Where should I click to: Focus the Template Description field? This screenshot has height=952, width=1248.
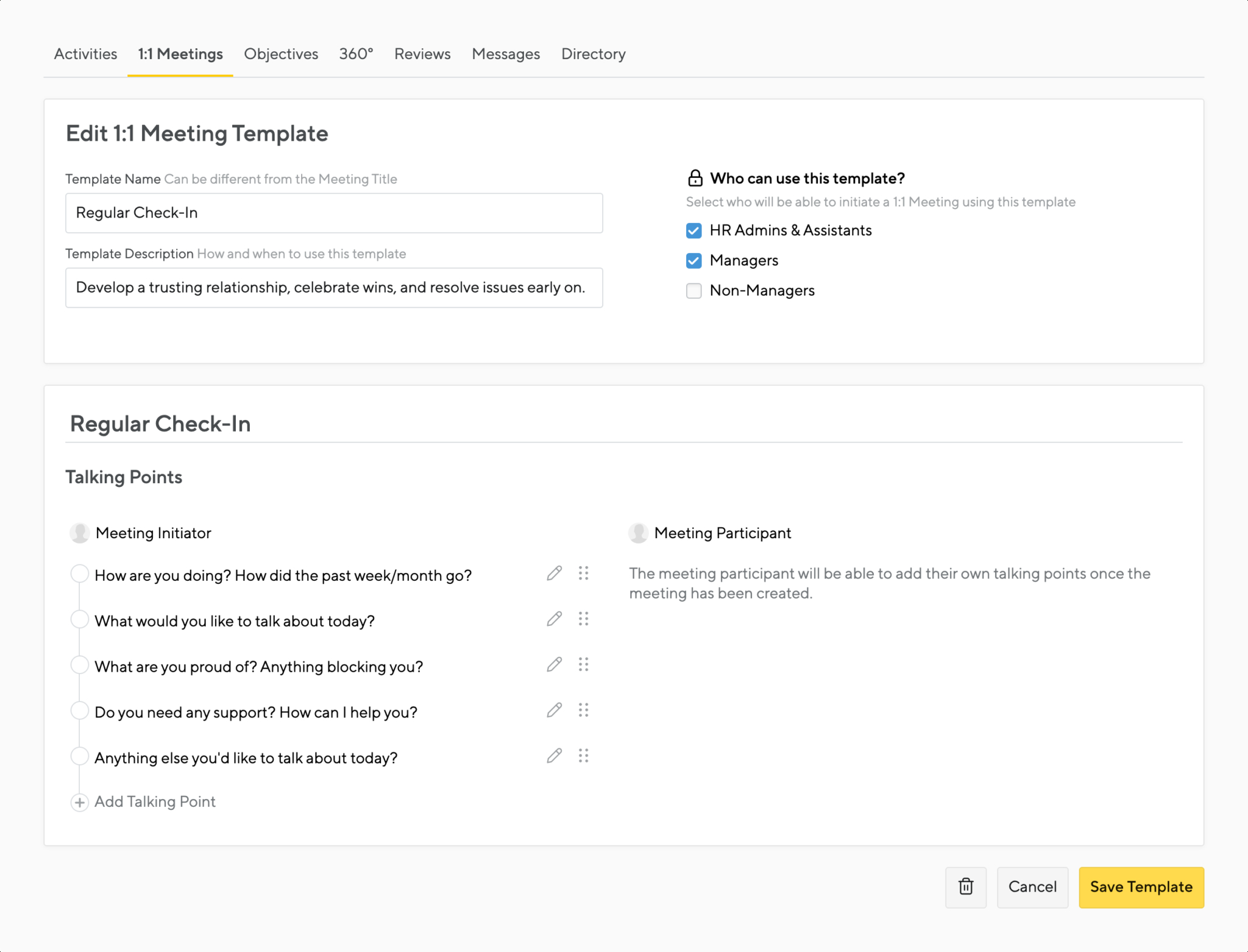[x=334, y=288]
